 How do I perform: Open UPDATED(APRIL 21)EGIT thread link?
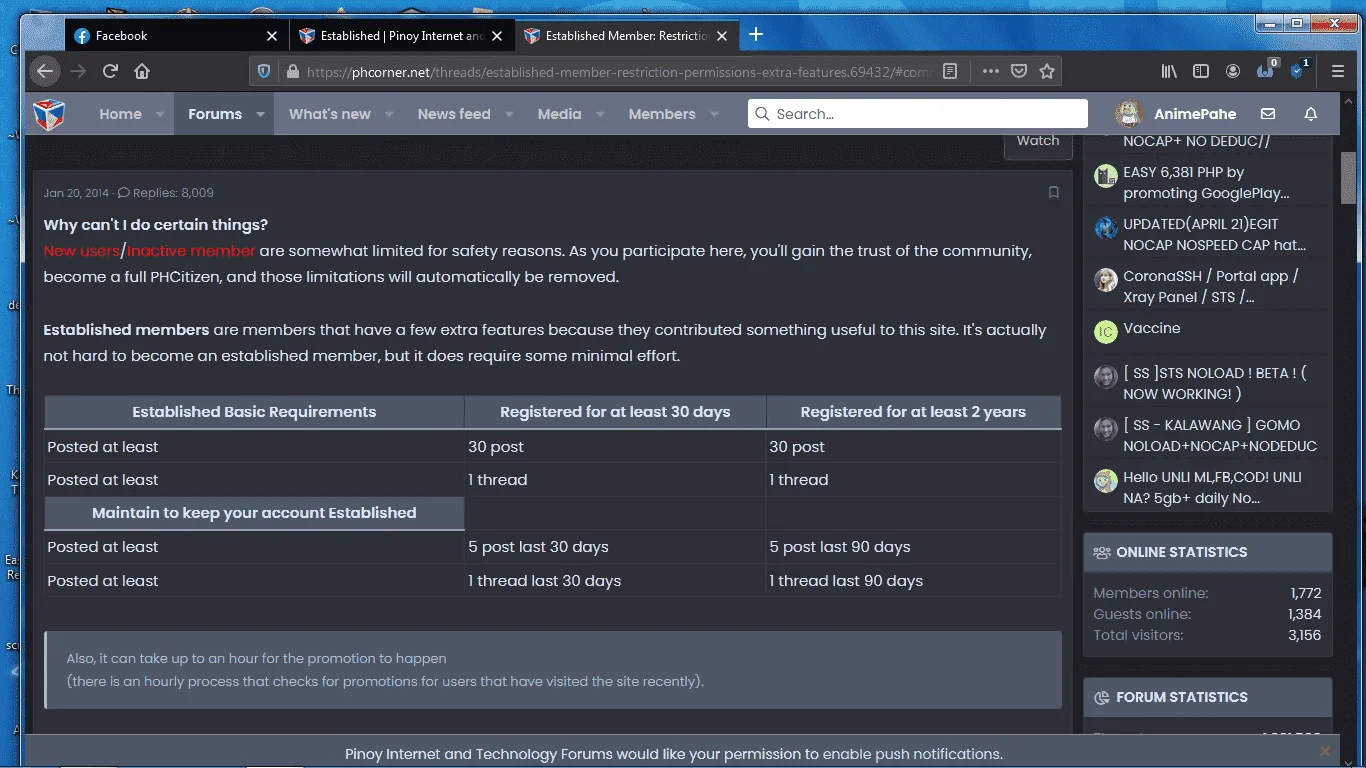point(1214,235)
